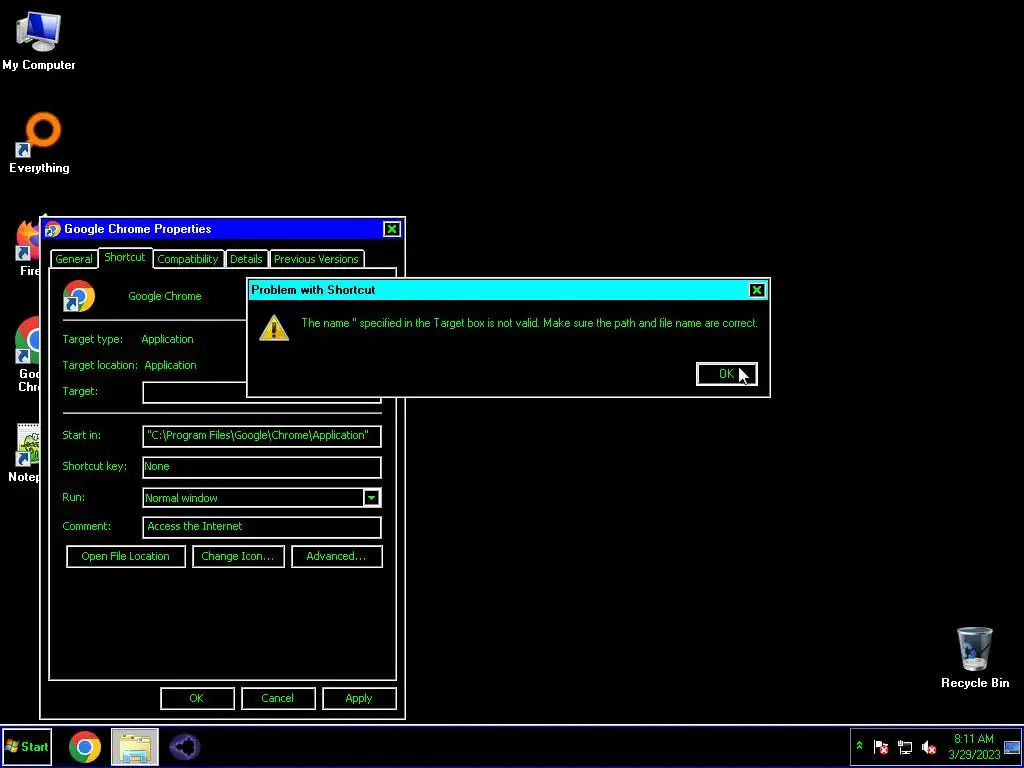Screen dimensions: 1024x768
Task: Click the Comment field
Action: pyautogui.click(x=261, y=527)
